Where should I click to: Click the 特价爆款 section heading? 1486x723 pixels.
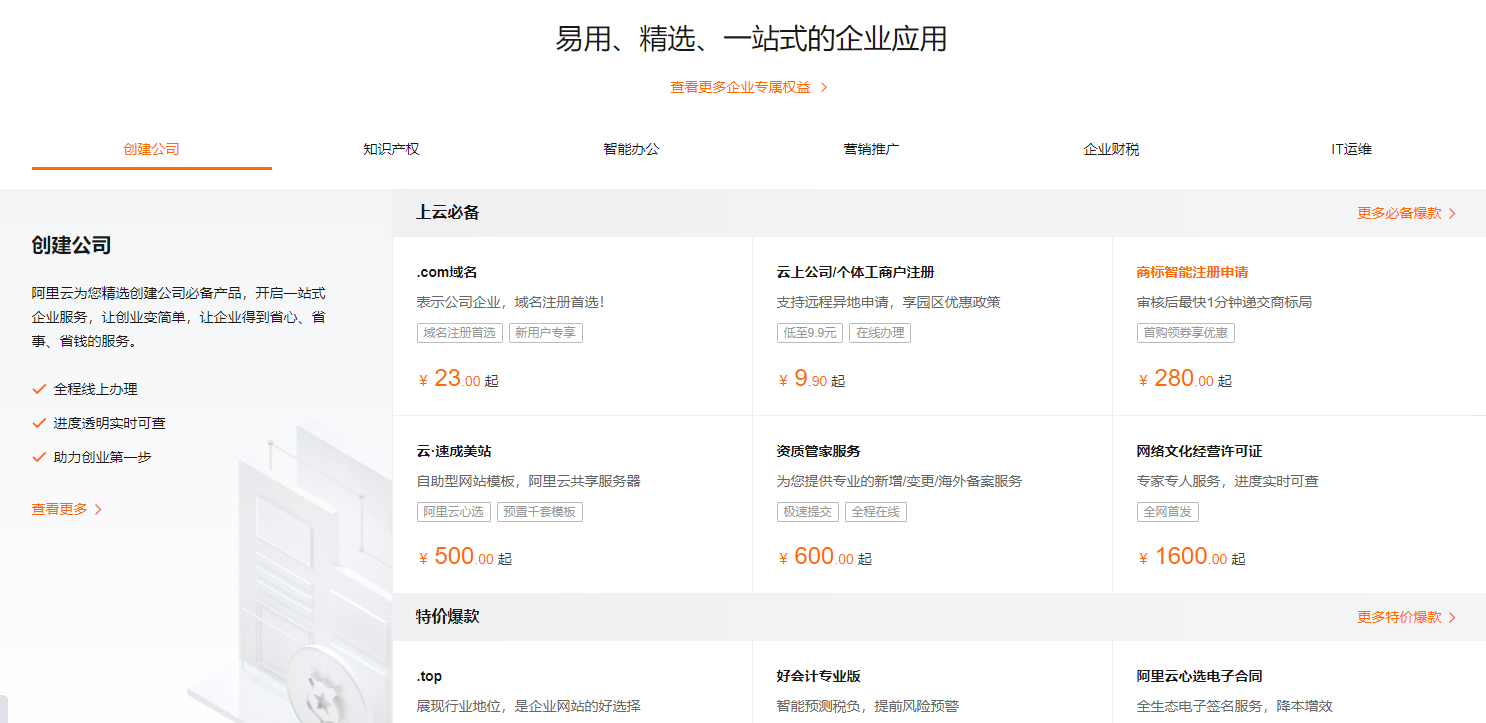click(448, 616)
